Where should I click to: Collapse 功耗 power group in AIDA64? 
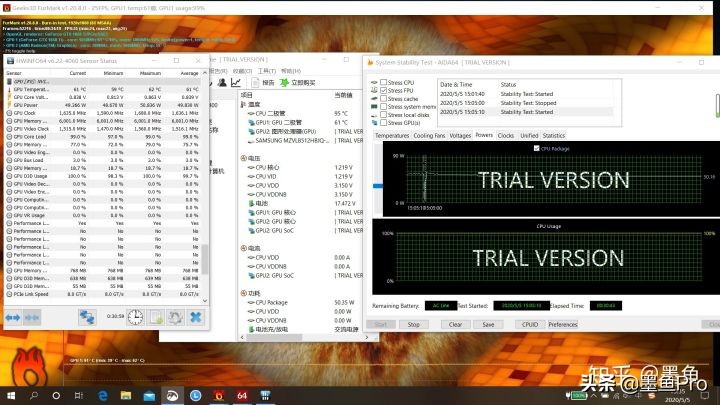coord(243,293)
